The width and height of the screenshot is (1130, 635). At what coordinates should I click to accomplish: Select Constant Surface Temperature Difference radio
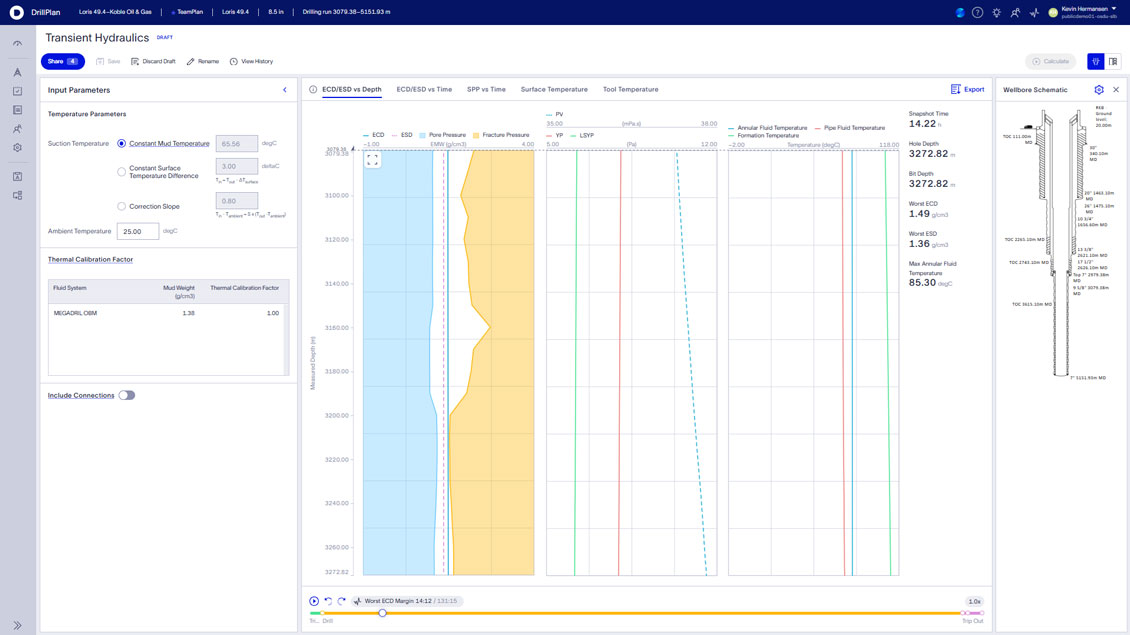(121, 172)
